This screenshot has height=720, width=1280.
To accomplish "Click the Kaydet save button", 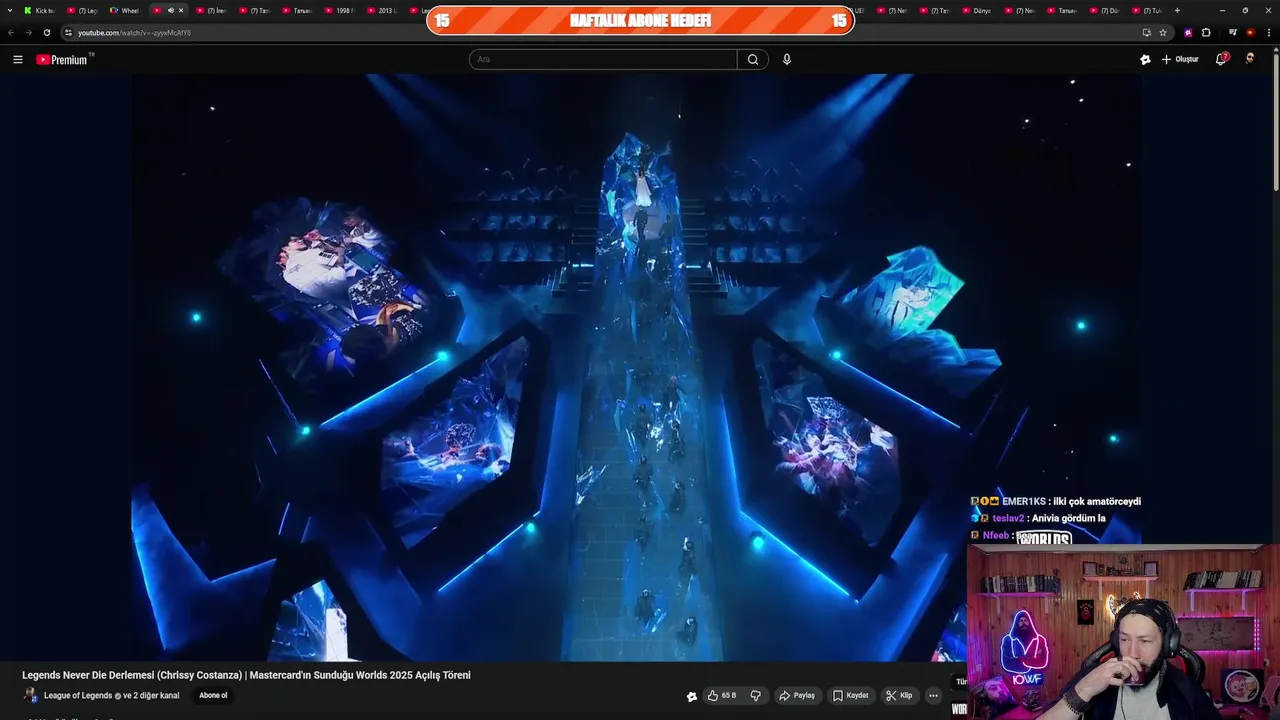I will tap(851, 696).
